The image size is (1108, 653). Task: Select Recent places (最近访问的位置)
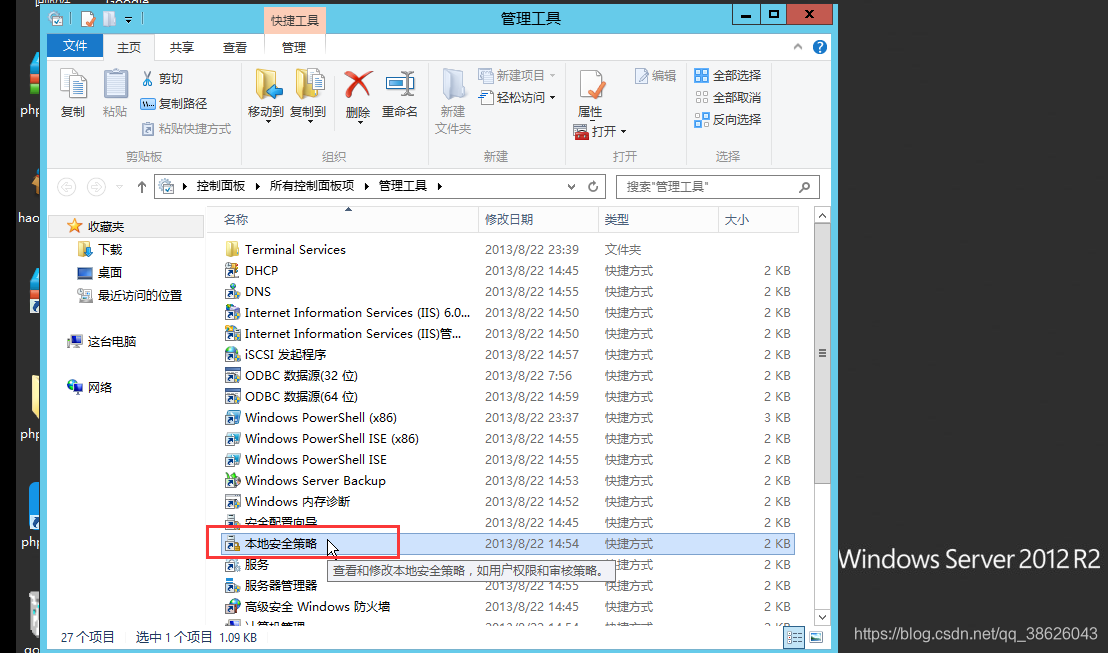[x=139, y=295]
